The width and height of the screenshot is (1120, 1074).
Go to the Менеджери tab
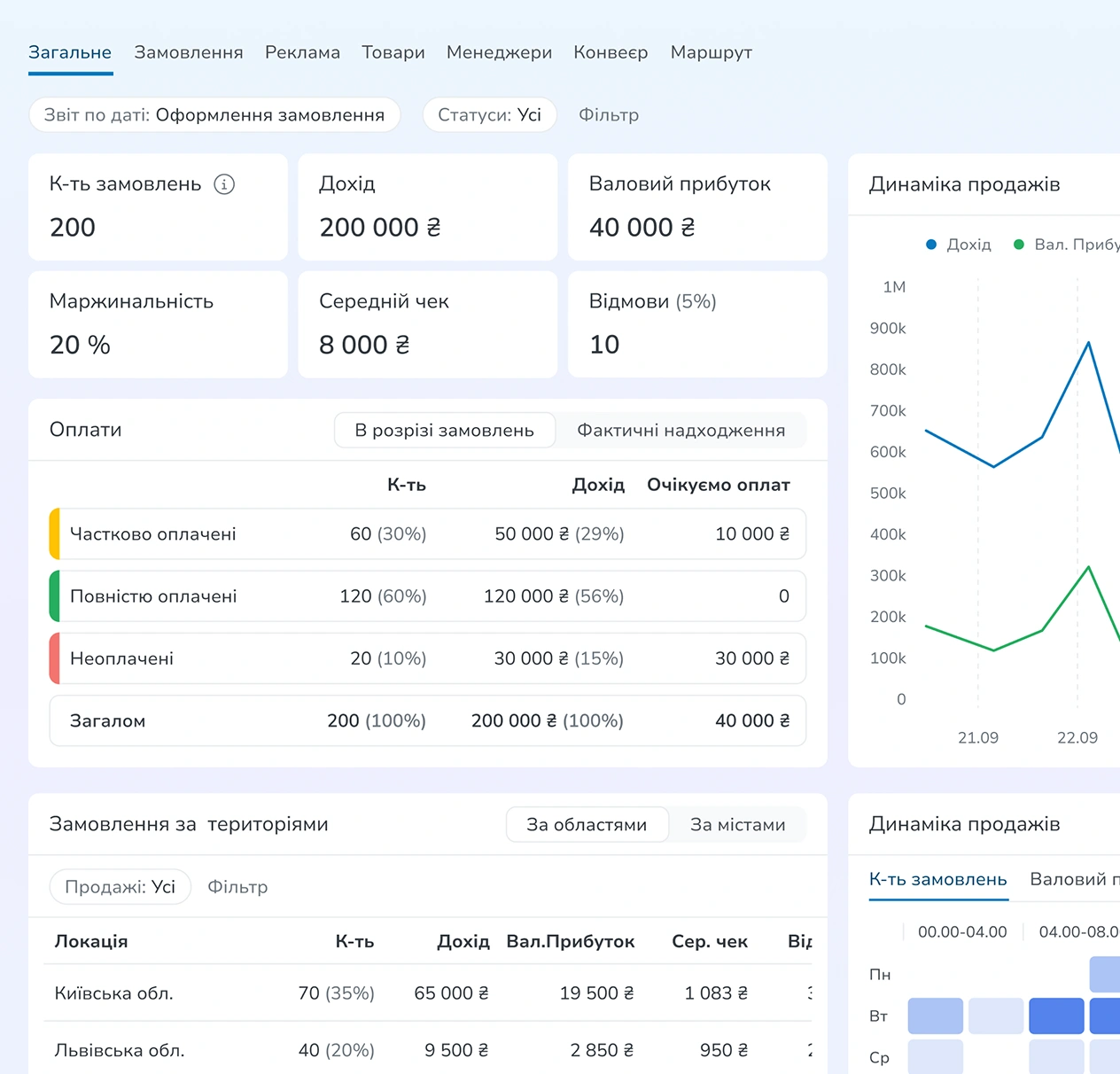coord(499,52)
